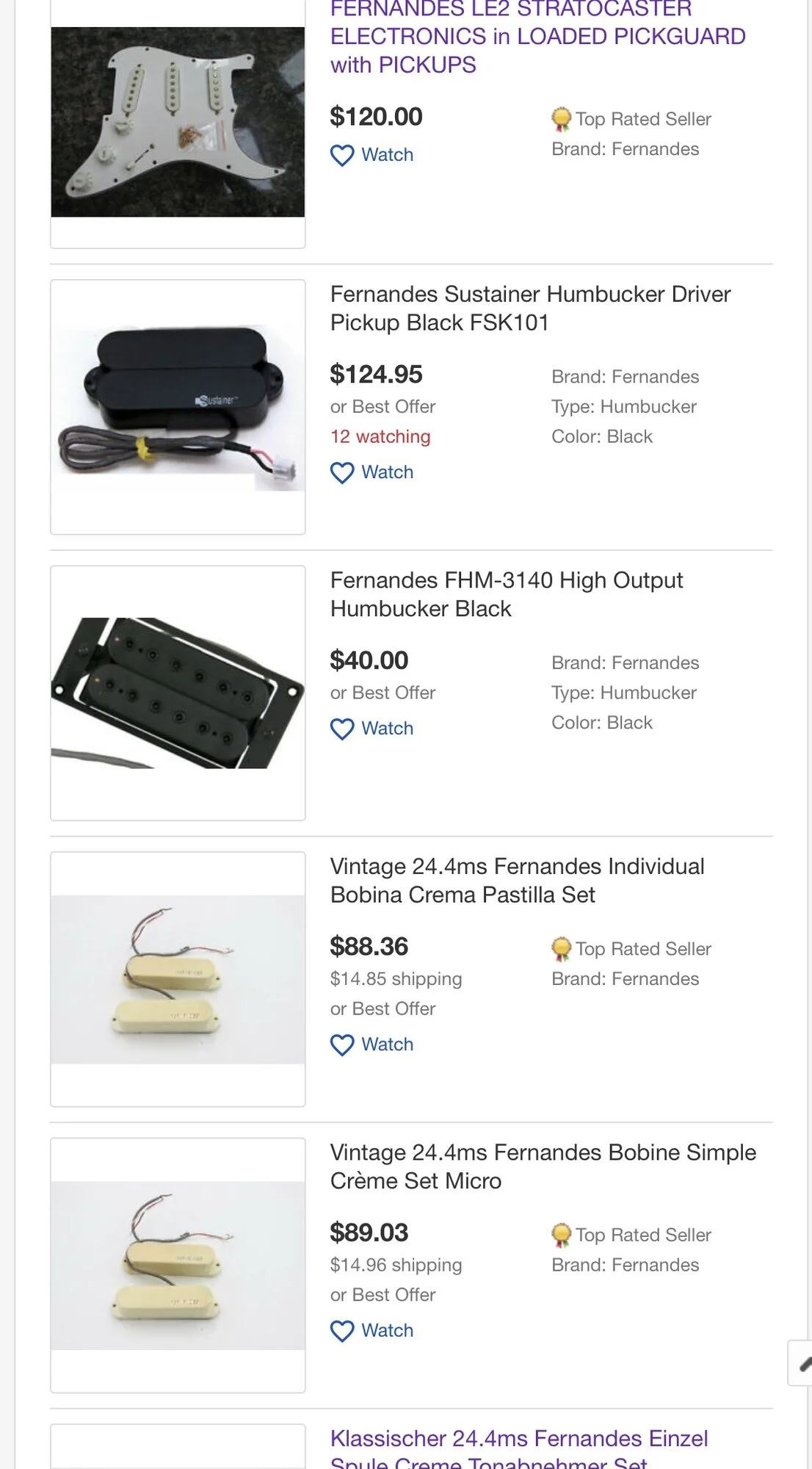The image size is (812, 1469).
Task: Click FHM-3140 black humbucker thumbnail image
Action: click(x=178, y=693)
